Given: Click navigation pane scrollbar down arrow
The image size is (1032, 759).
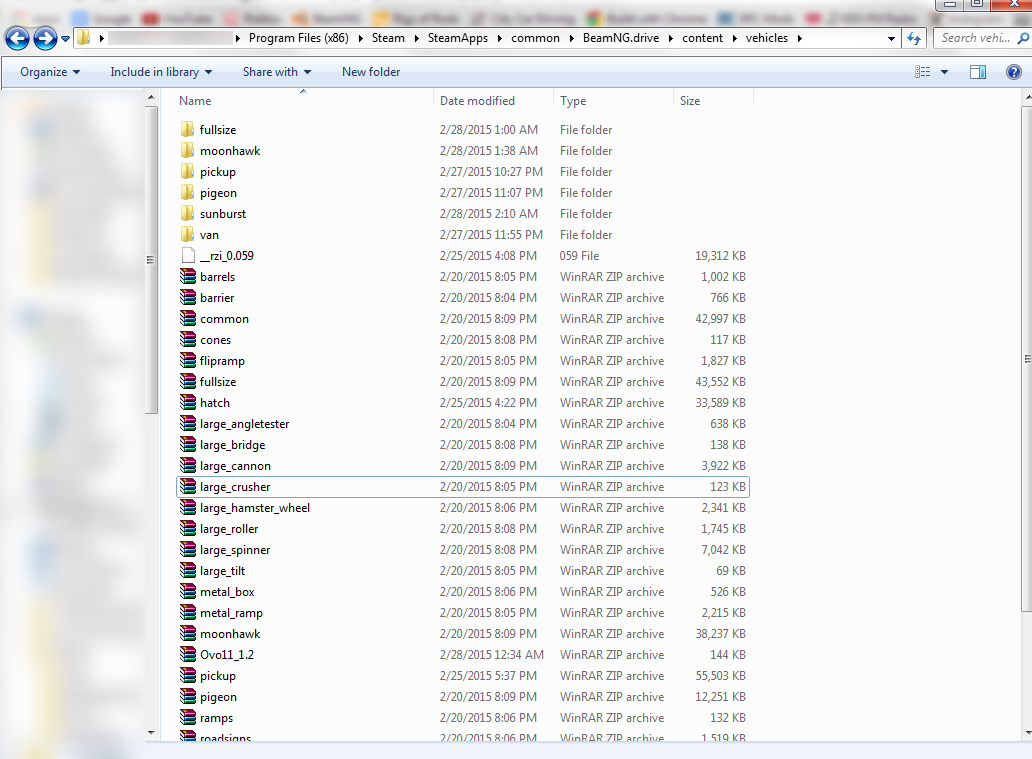Looking at the screenshot, I should 151,733.
